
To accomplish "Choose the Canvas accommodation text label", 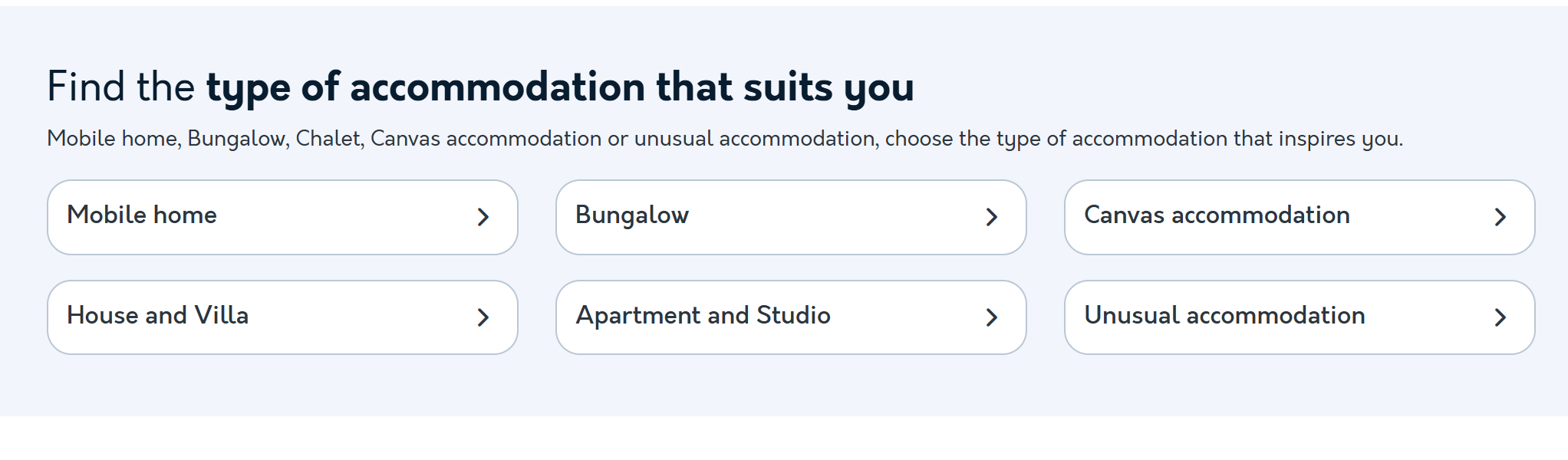I will coord(1217,215).
